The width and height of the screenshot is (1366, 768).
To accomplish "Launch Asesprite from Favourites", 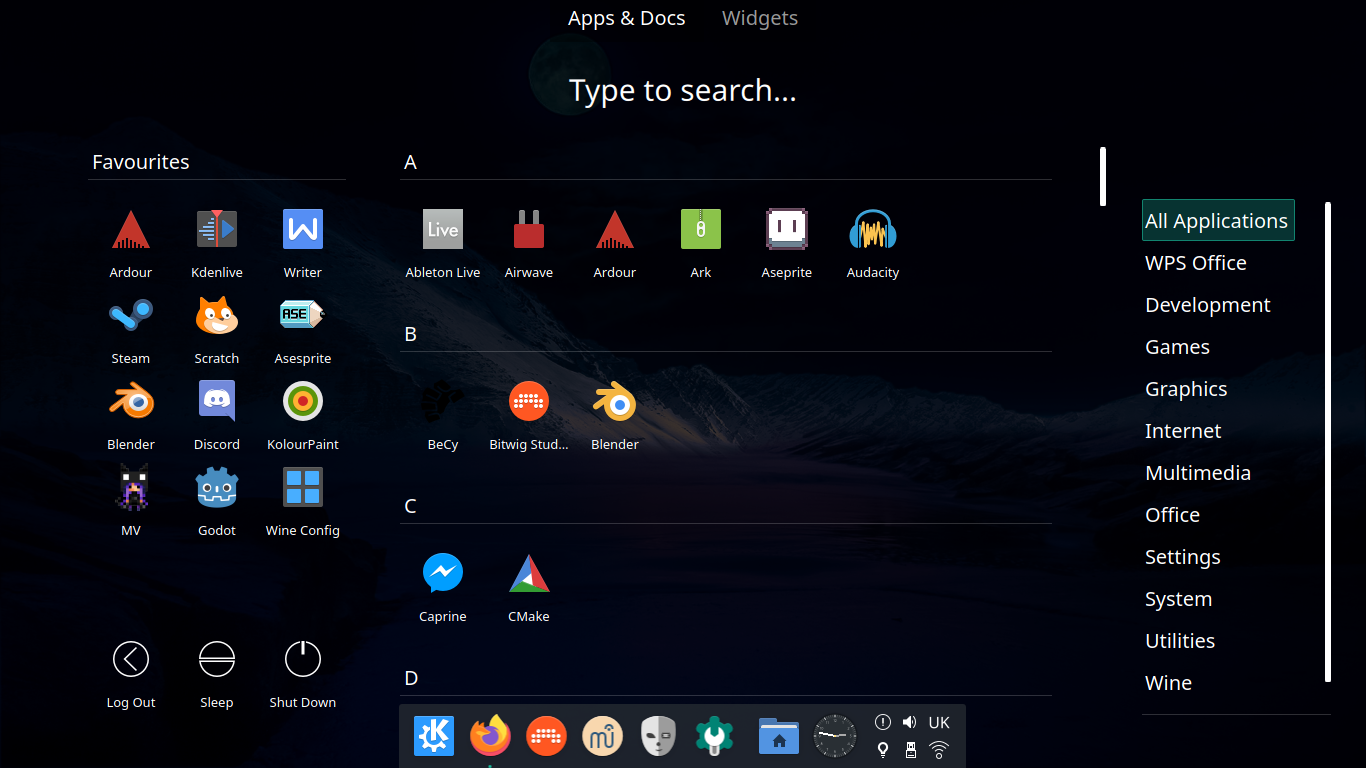I will 303,329.
